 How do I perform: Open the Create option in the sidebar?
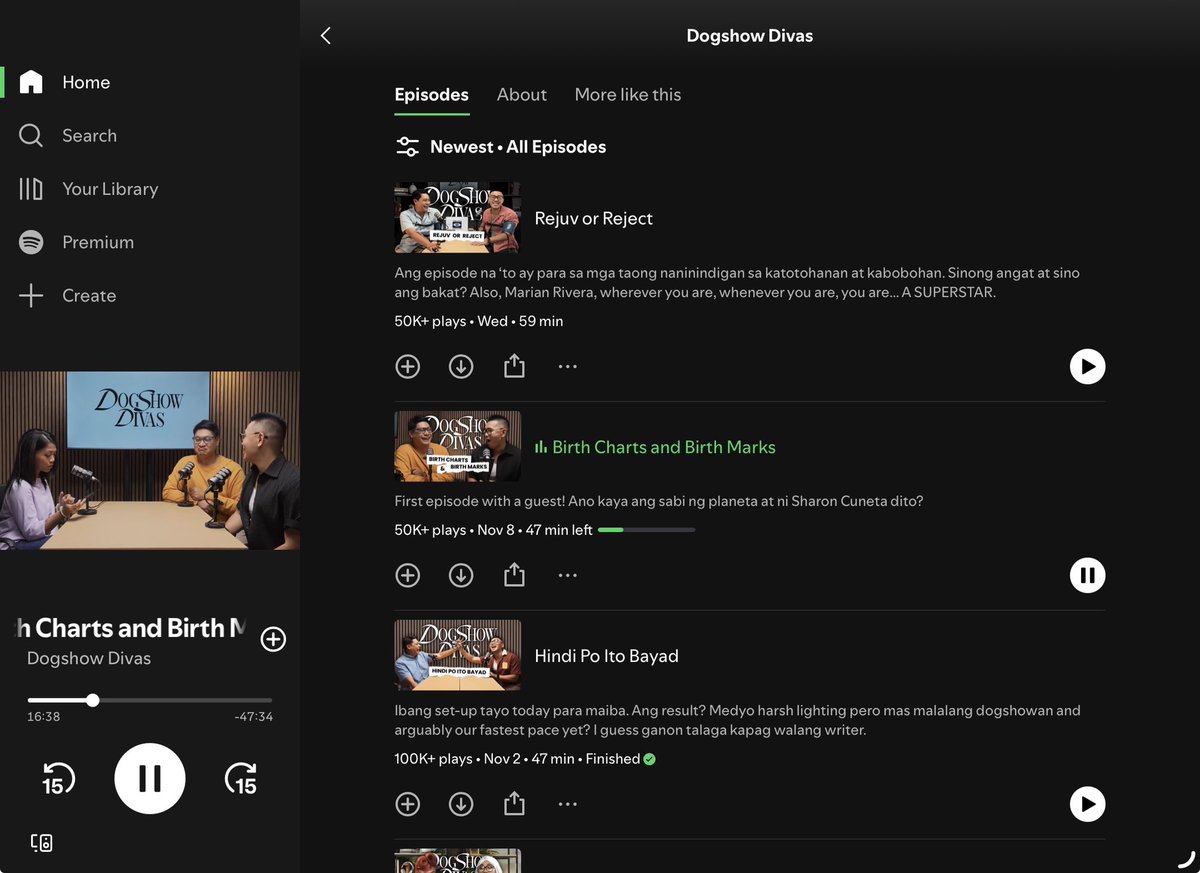pyautogui.click(x=68, y=295)
